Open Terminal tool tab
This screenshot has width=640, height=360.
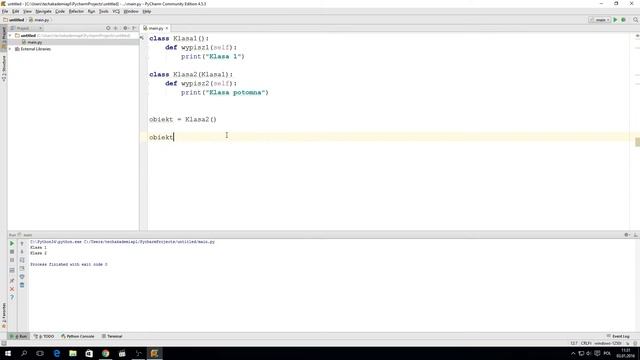click(112, 336)
